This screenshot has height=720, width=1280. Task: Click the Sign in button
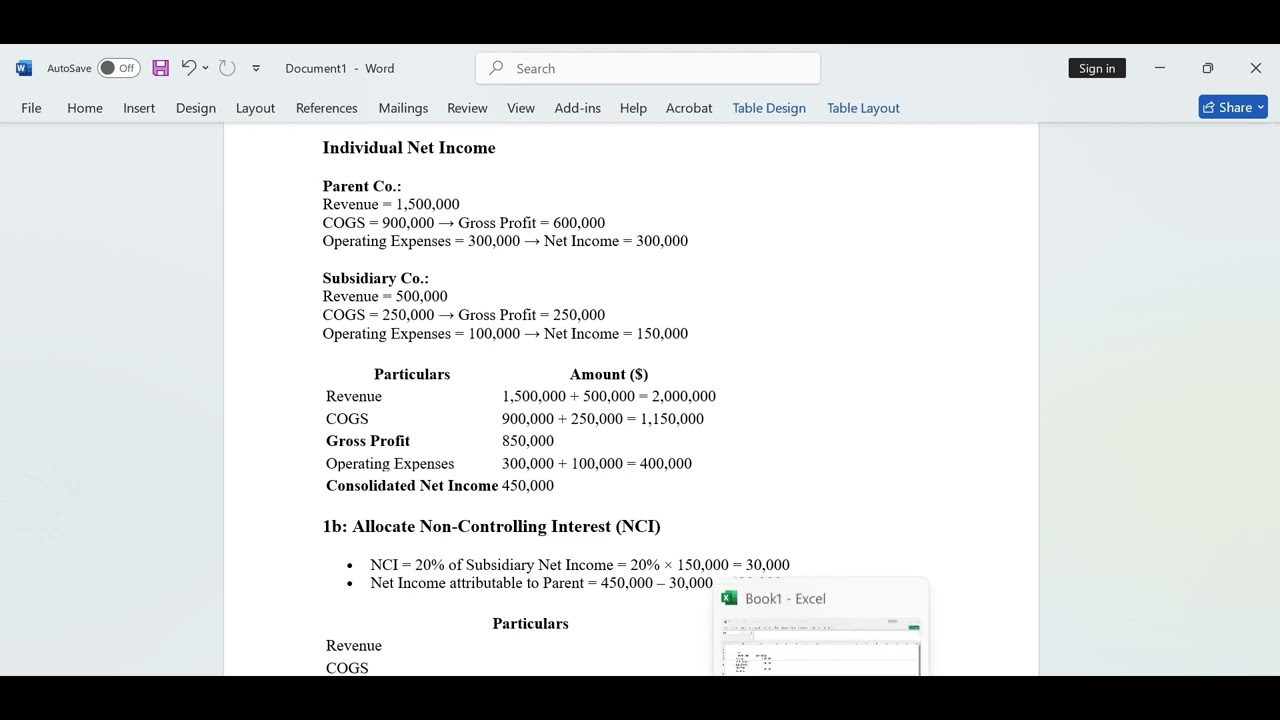click(x=1097, y=68)
